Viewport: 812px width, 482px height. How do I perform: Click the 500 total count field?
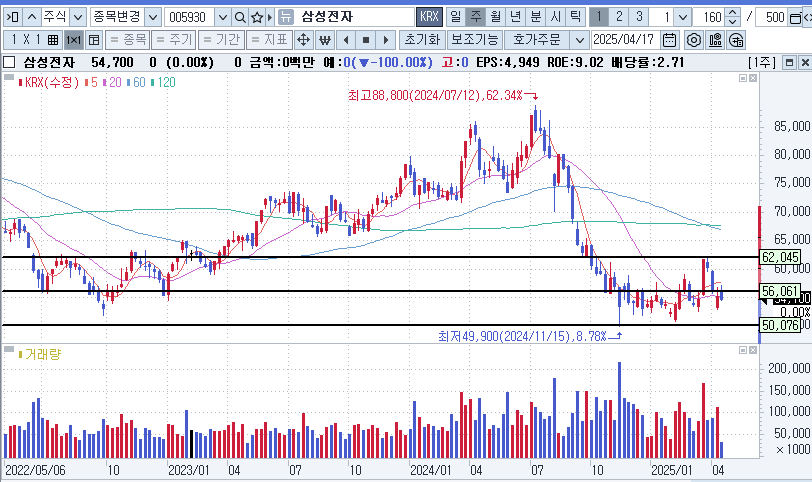pos(772,17)
